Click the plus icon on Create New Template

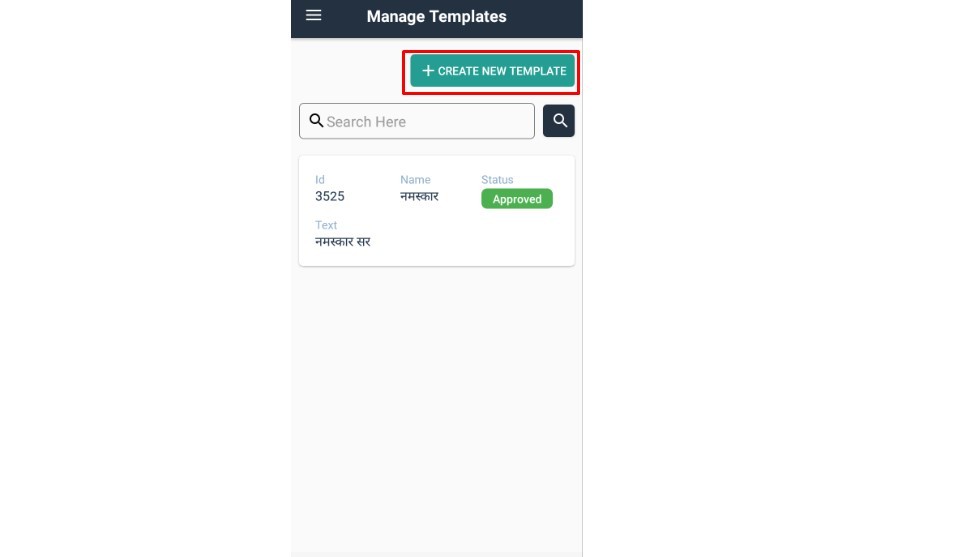[x=428, y=71]
